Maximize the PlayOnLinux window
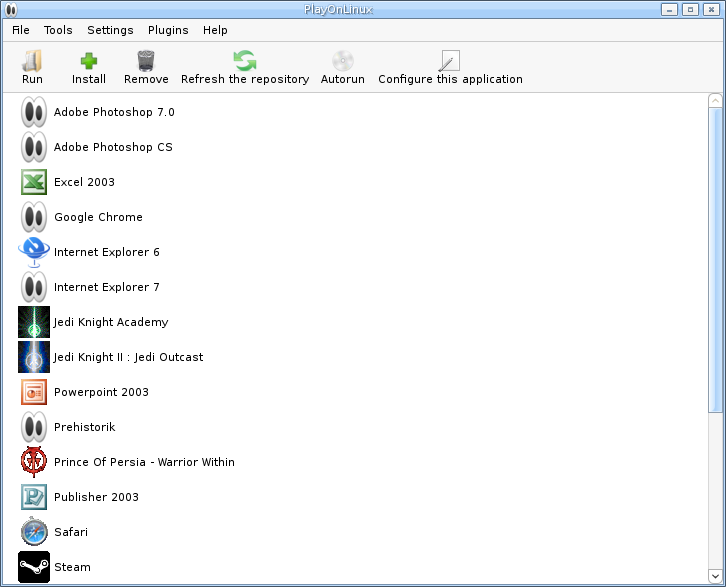Screen dimensions: 726x587 click(690, 9)
